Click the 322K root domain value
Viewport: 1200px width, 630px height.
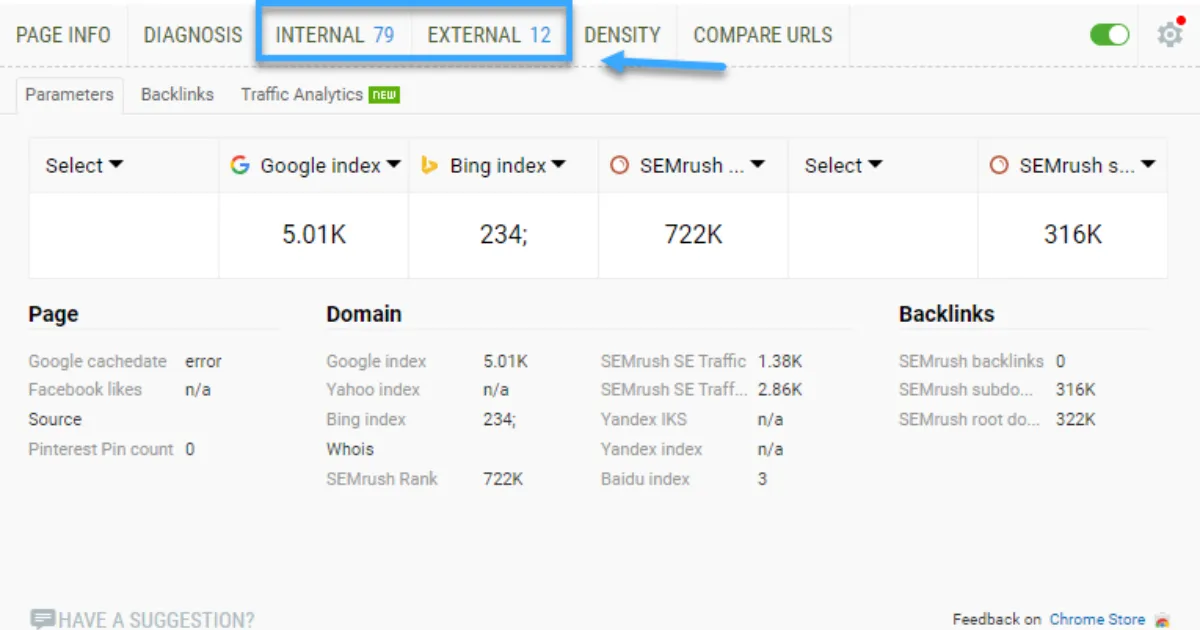point(1076,419)
